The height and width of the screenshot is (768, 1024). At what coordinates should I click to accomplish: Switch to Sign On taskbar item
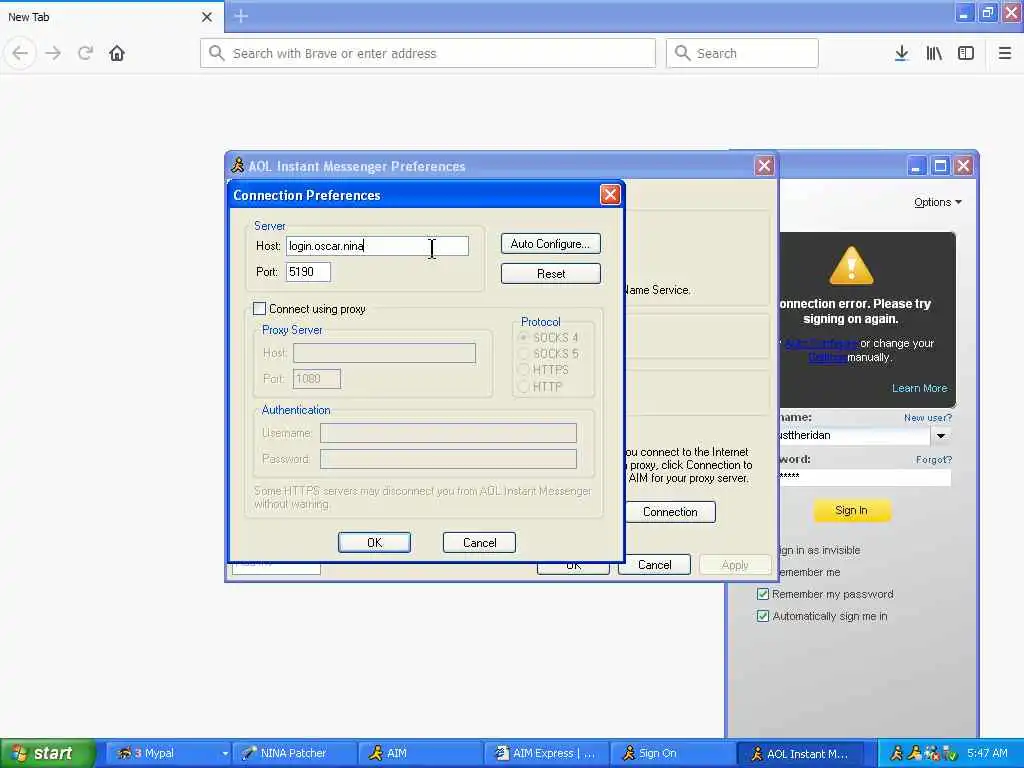[x=673, y=754]
